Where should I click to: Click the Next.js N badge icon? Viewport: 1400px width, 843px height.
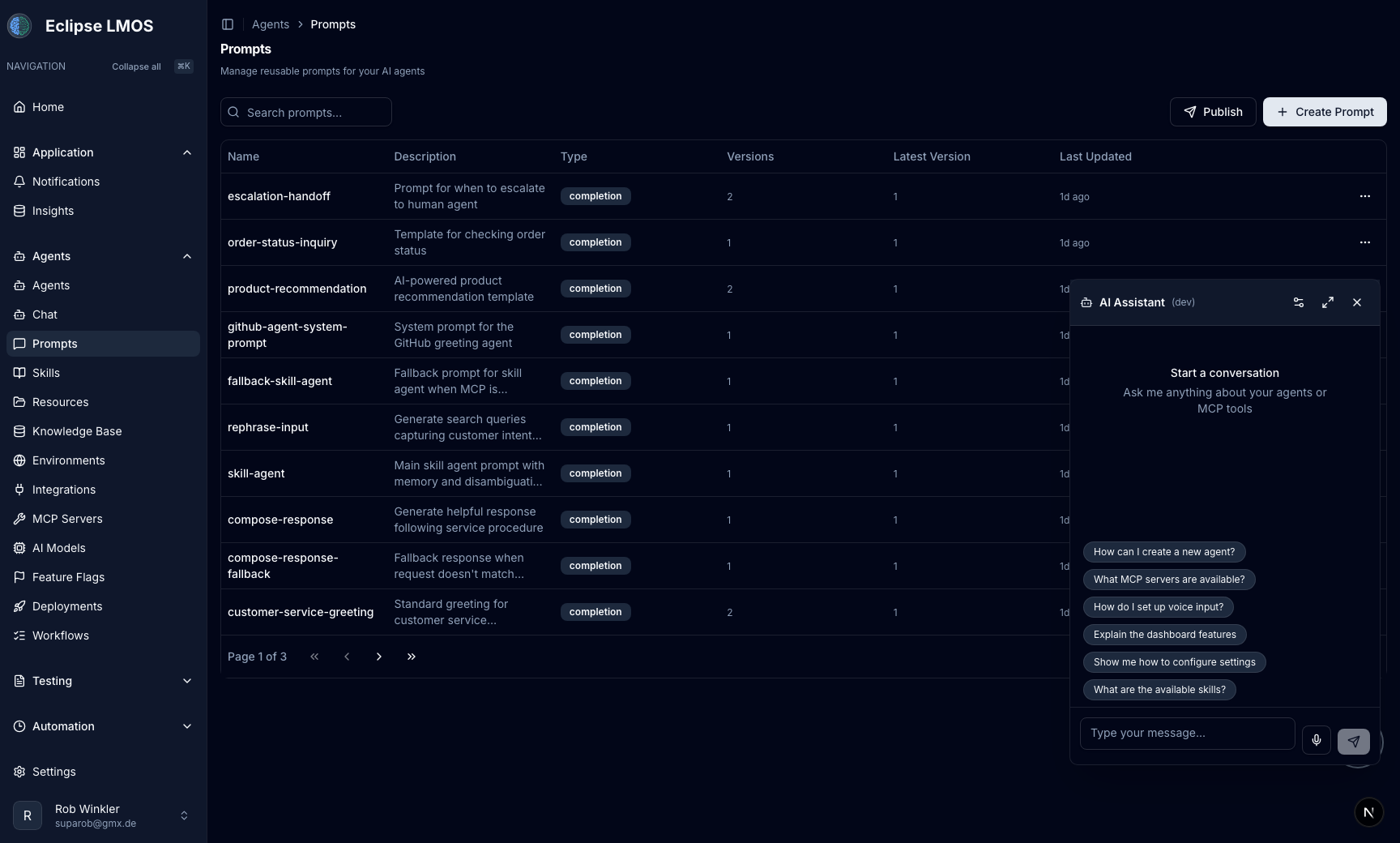coord(1369,812)
